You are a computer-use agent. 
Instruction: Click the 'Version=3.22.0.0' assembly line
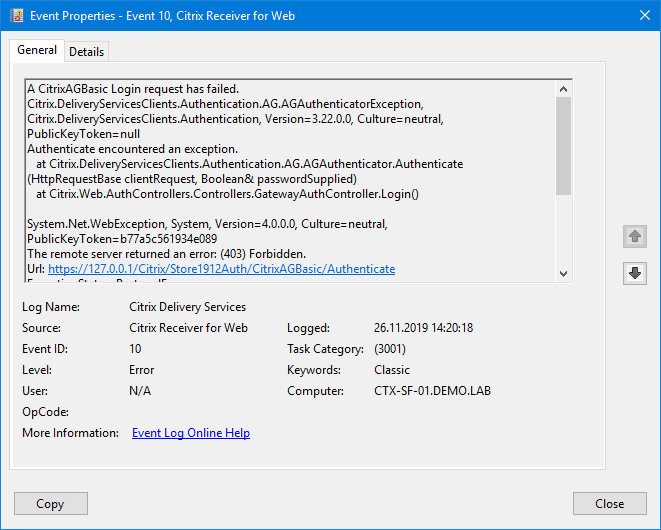(235, 119)
